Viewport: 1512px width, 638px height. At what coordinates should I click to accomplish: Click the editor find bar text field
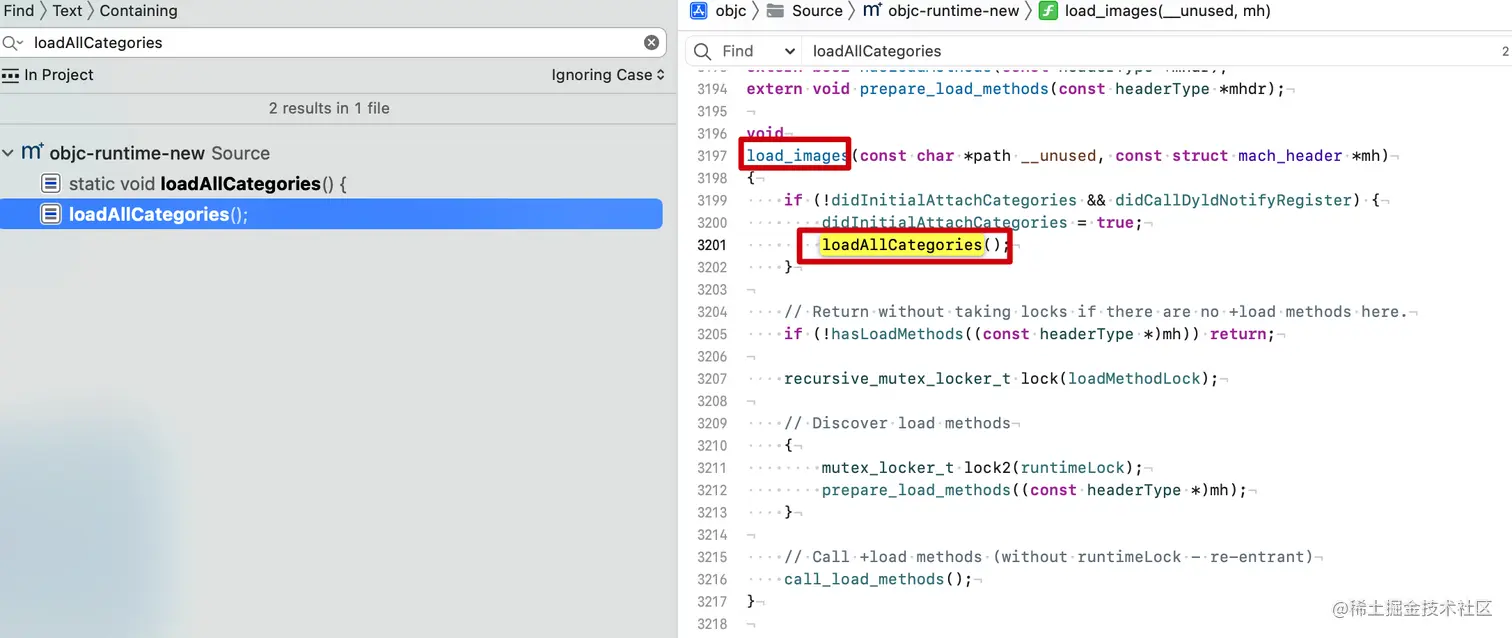(x=1150, y=51)
